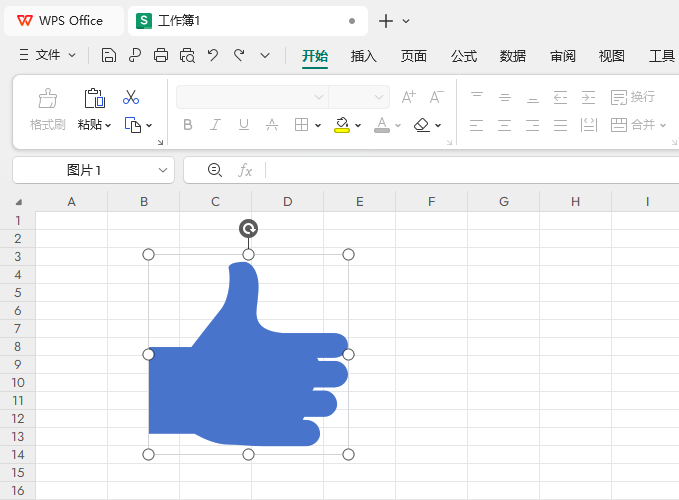Toggle Bold formatting

(188, 125)
